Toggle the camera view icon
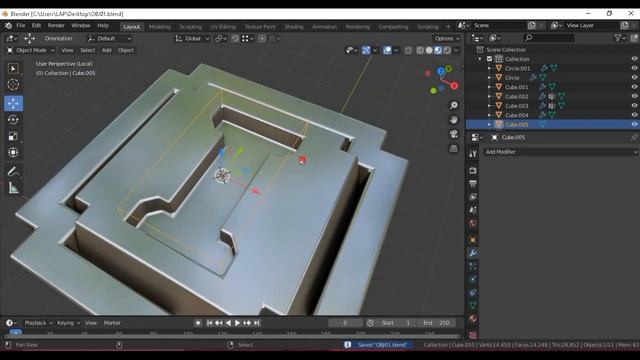 point(453,134)
